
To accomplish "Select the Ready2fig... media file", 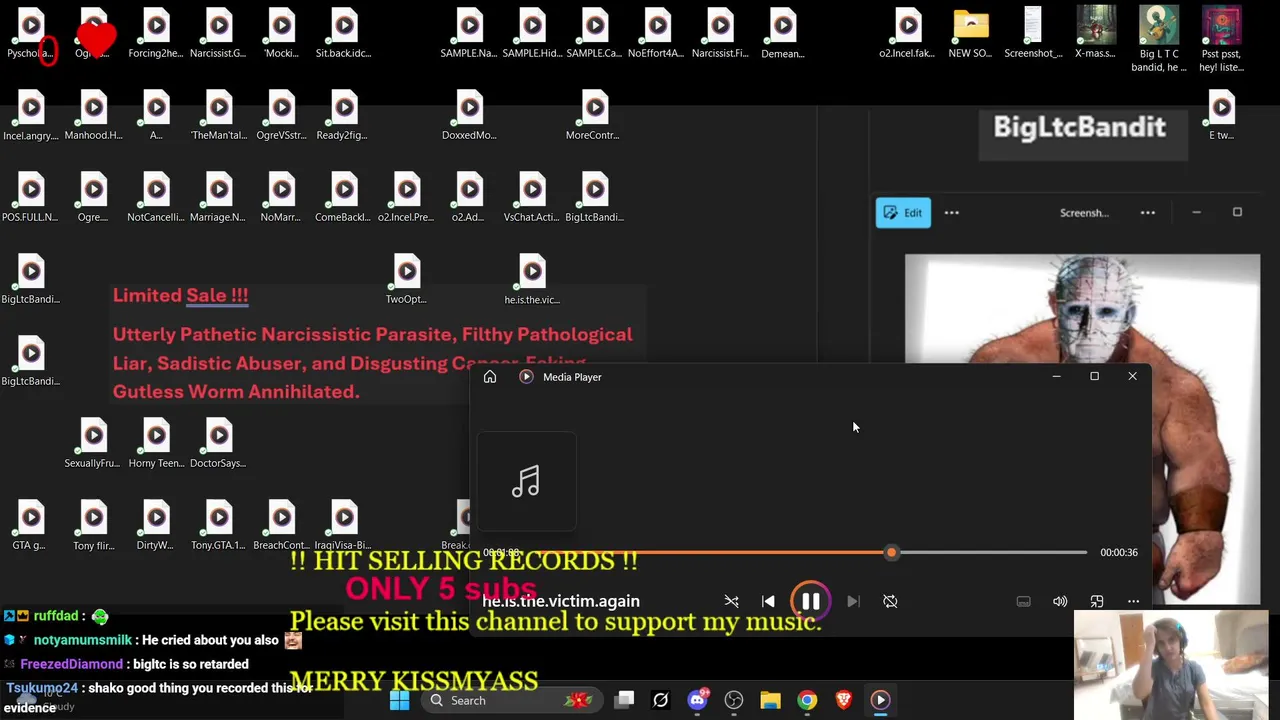I will [x=344, y=116].
